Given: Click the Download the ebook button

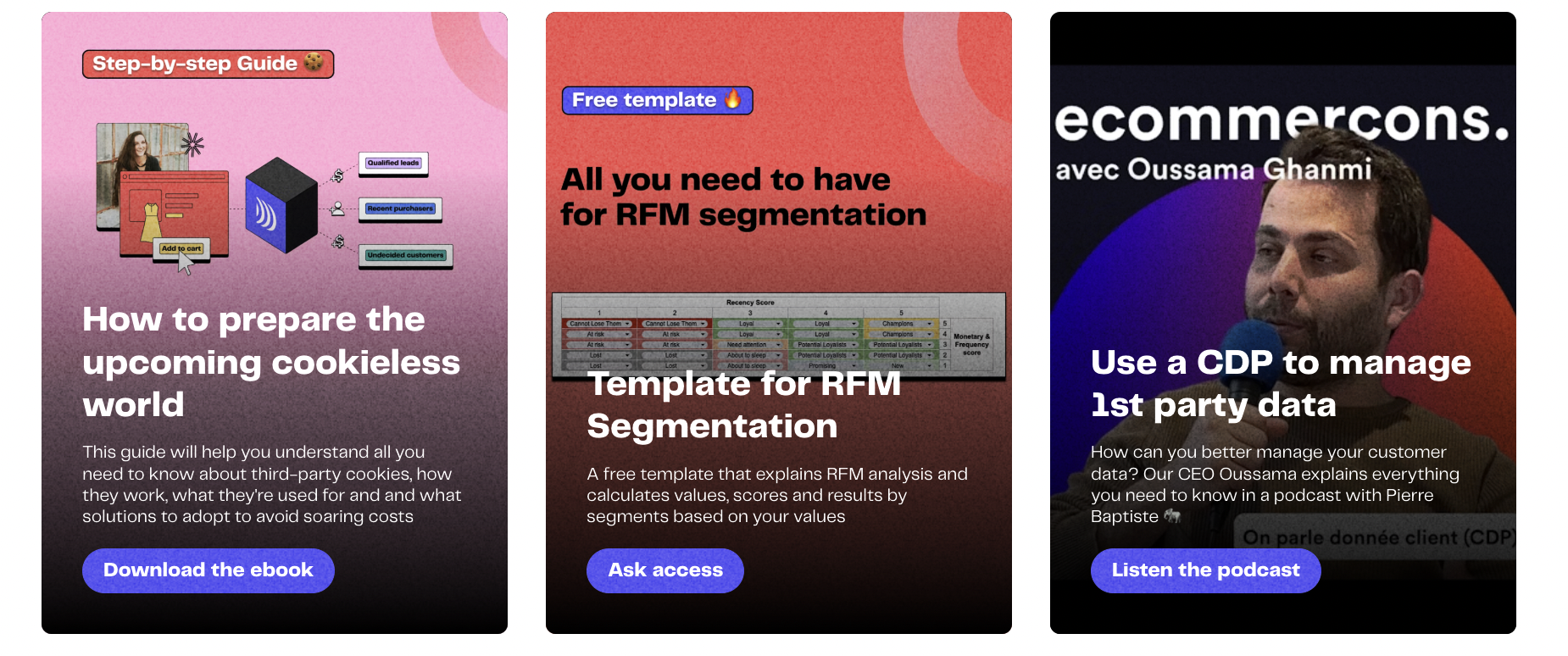Looking at the screenshot, I should 209,570.
